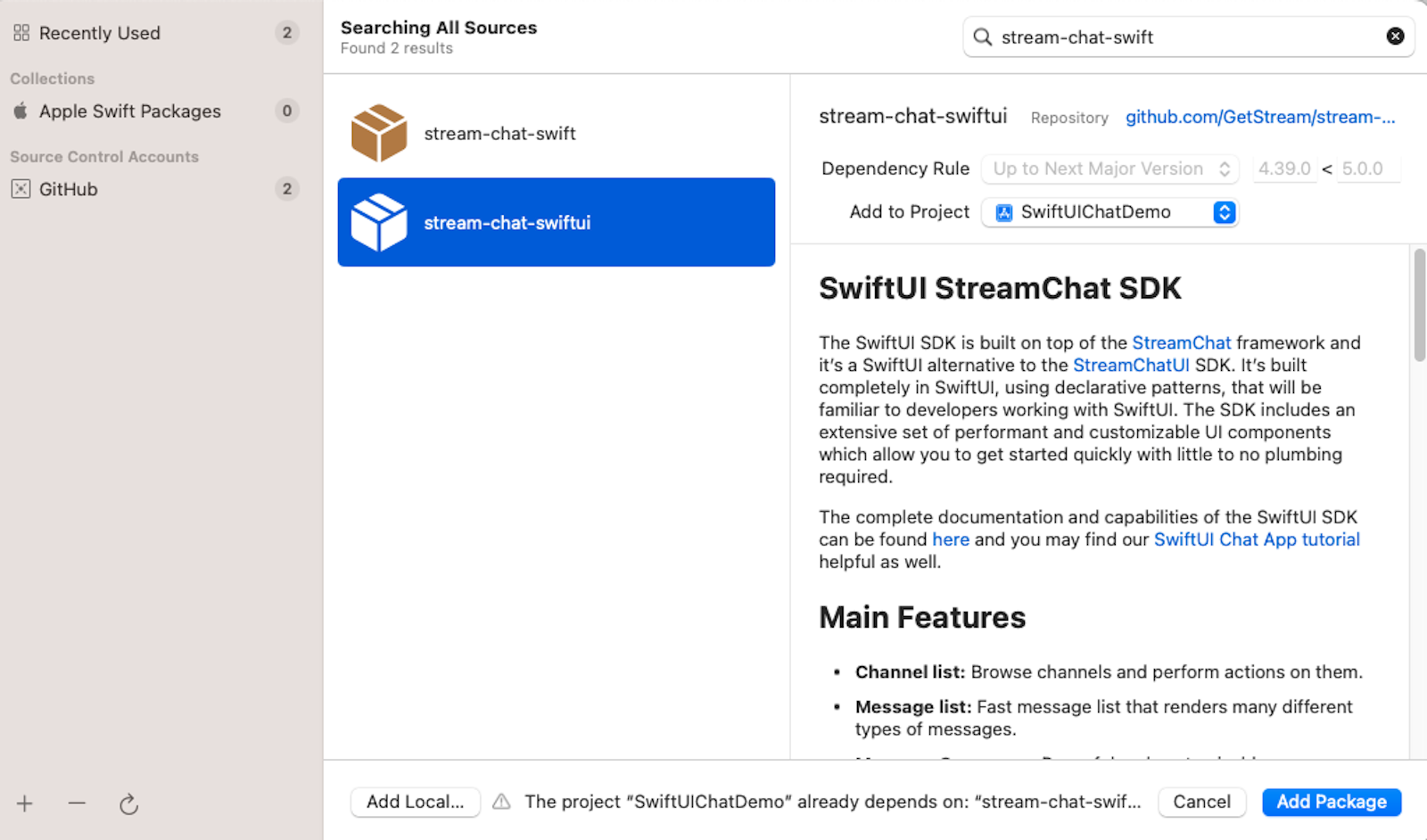Viewport: 1427px width, 840px height.
Task: Clear the search field using the x icon
Action: point(1394,36)
